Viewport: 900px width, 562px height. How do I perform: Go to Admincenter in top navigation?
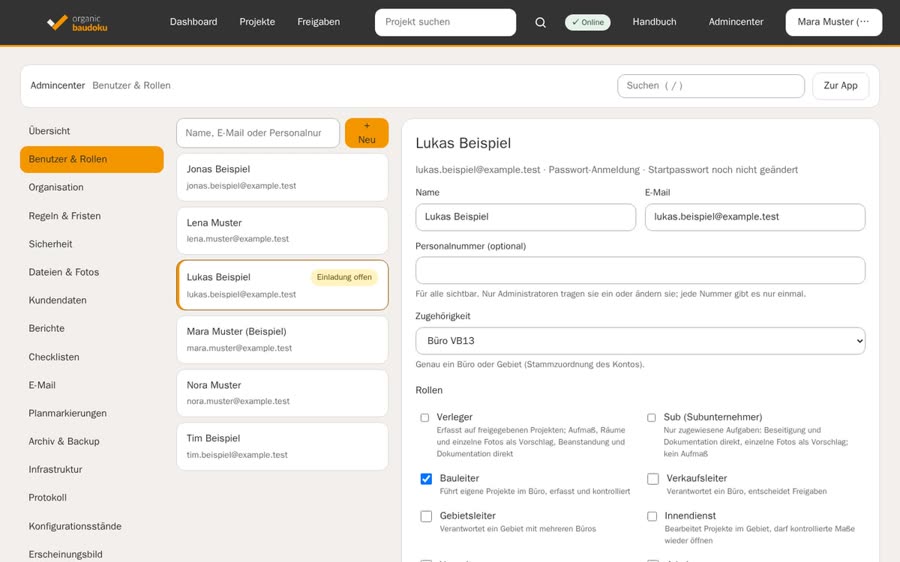(x=736, y=22)
